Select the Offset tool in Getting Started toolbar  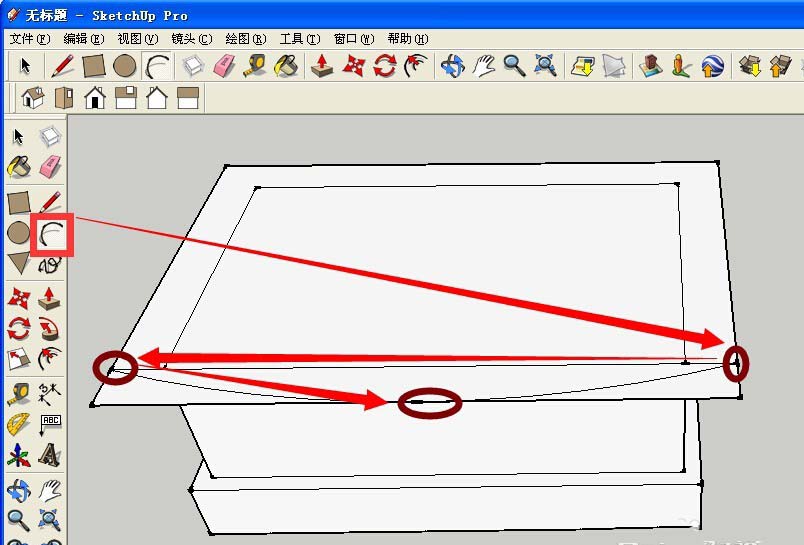(x=416, y=66)
